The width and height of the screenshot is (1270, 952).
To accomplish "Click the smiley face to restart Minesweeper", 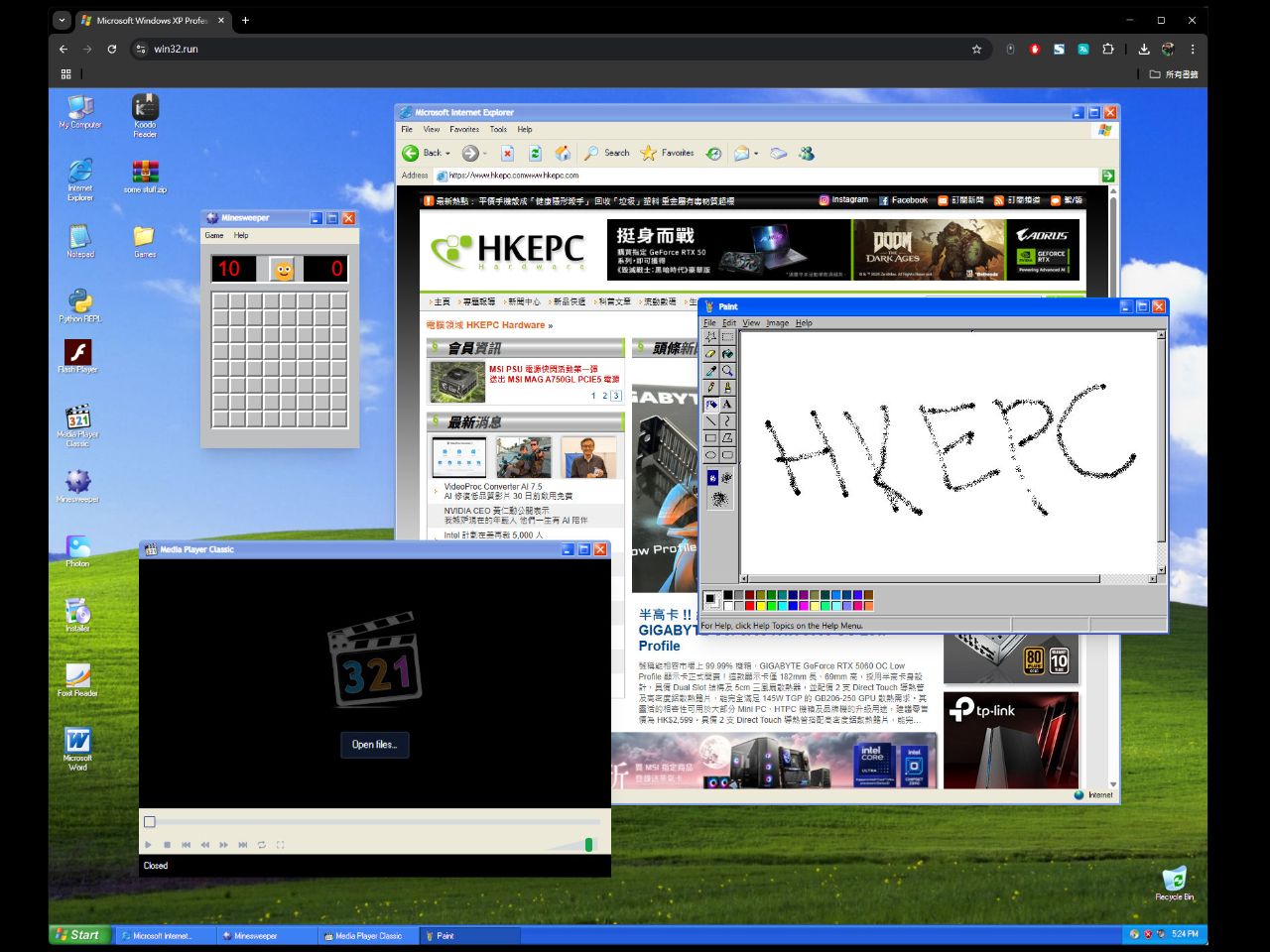I will (281, 268).
